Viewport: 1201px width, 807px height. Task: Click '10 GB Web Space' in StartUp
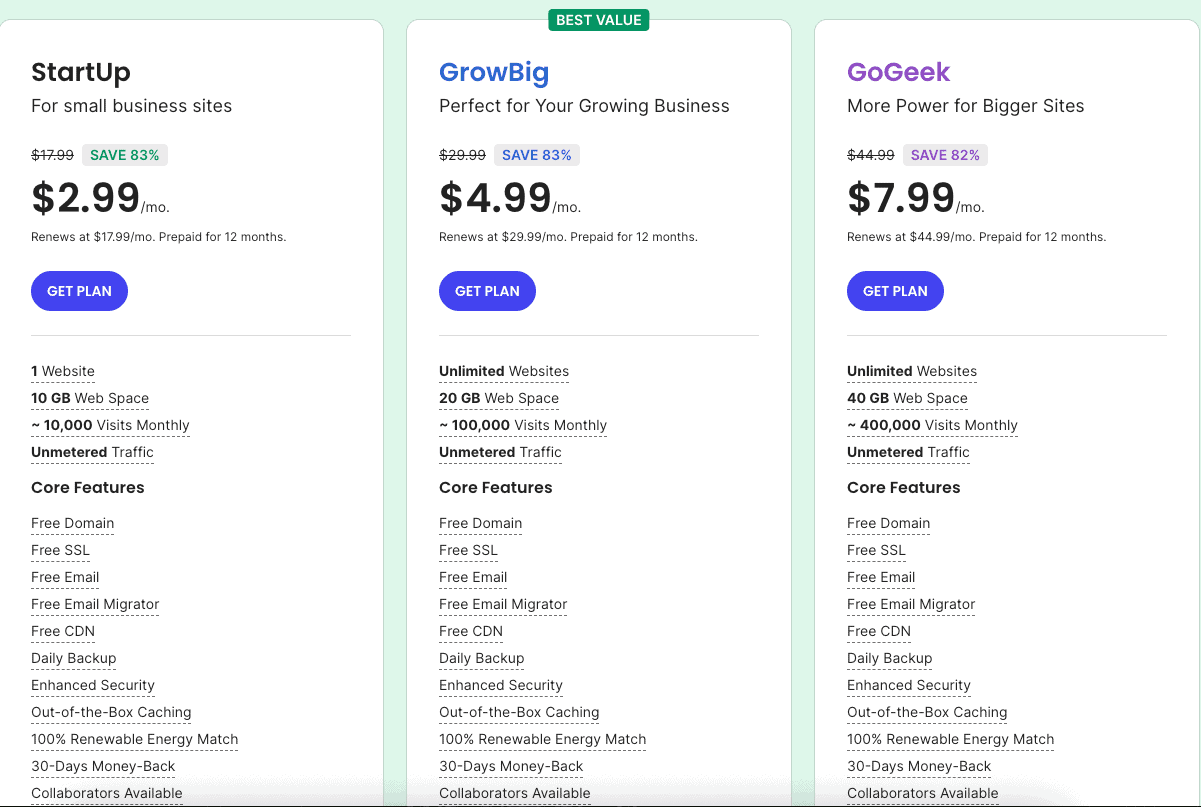point(90,398)
